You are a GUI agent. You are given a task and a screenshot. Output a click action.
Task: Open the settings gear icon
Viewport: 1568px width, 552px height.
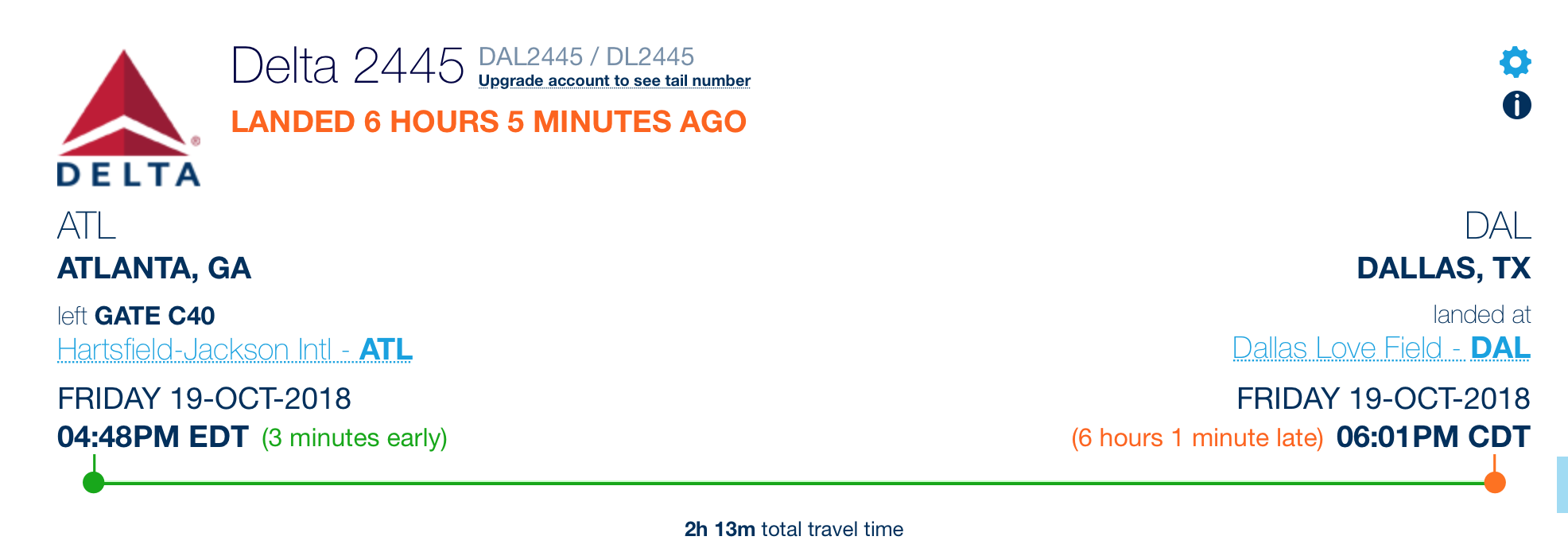click(x=1516, y=62)
